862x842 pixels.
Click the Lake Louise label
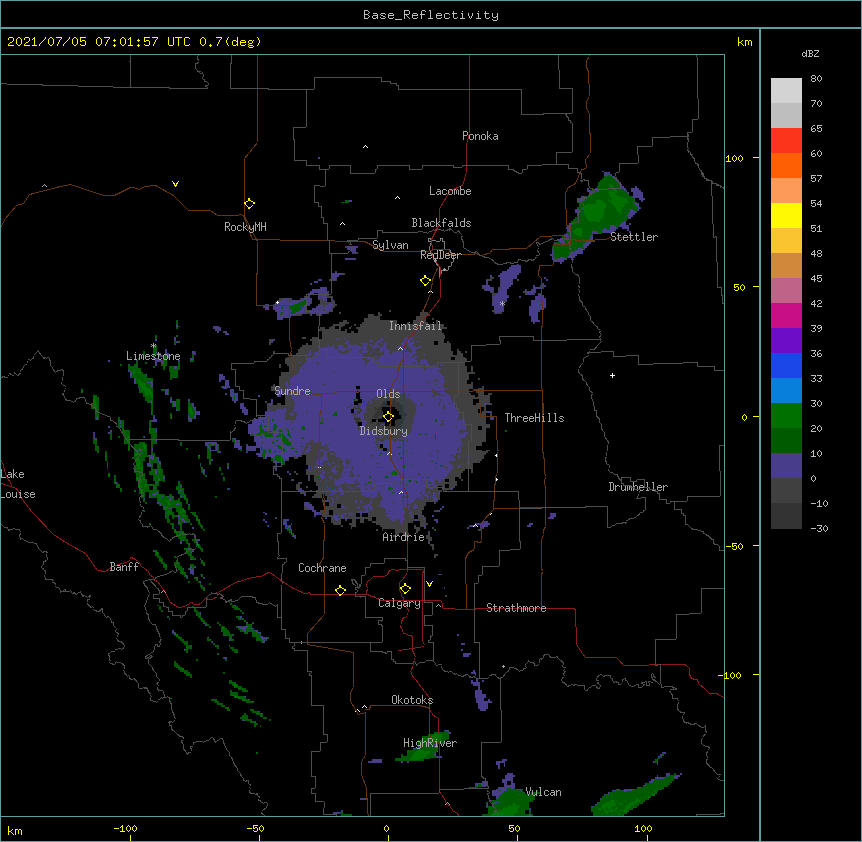(x=18, y=484)
